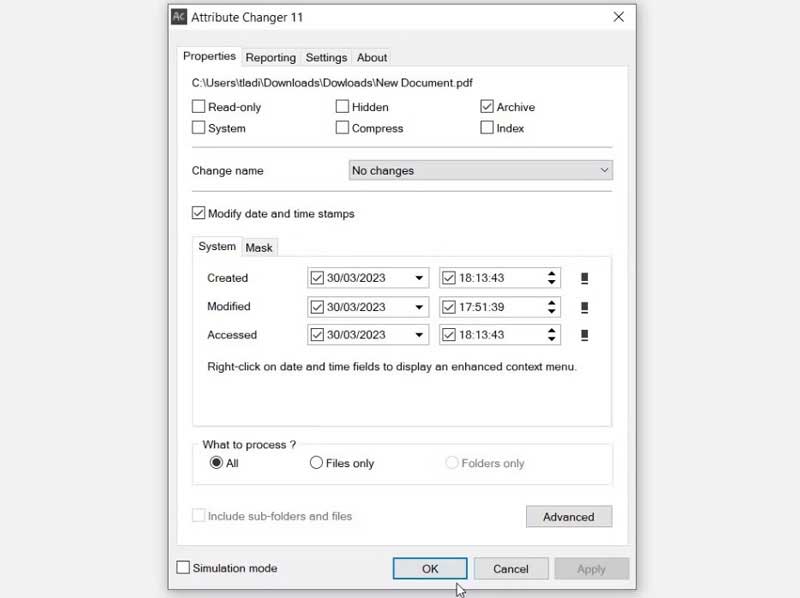
Task: Switch to the Settings tab
Action: coord(326,57)
